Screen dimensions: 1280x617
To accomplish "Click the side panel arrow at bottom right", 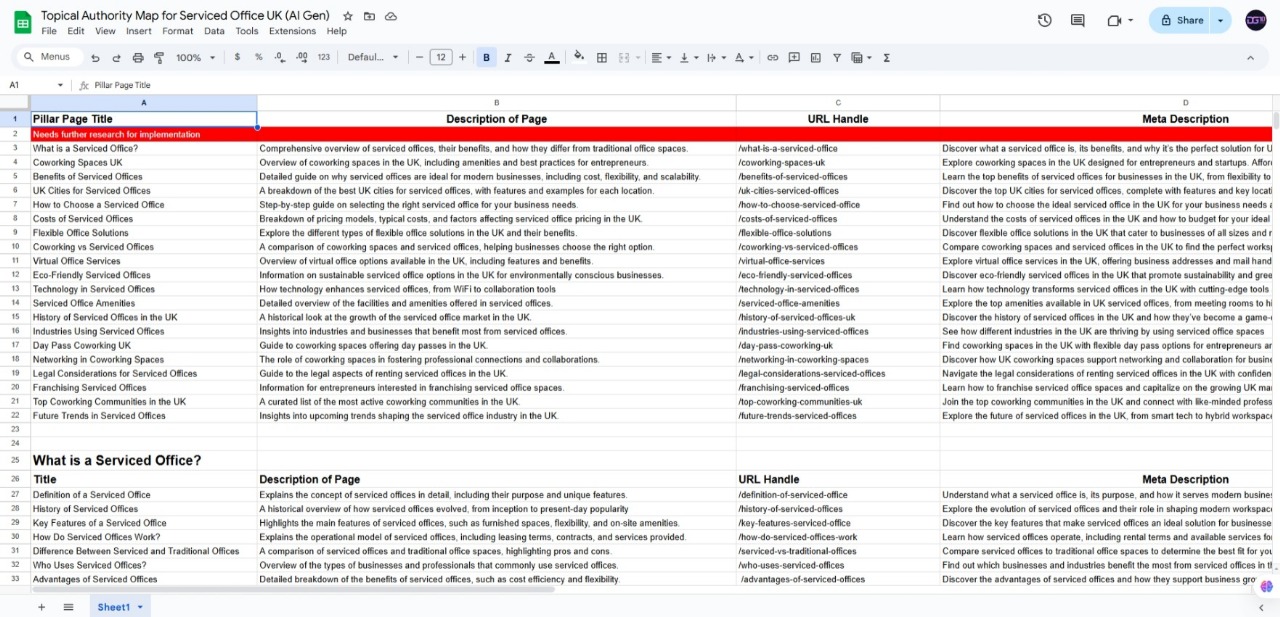I will (x=1261, y=607).
